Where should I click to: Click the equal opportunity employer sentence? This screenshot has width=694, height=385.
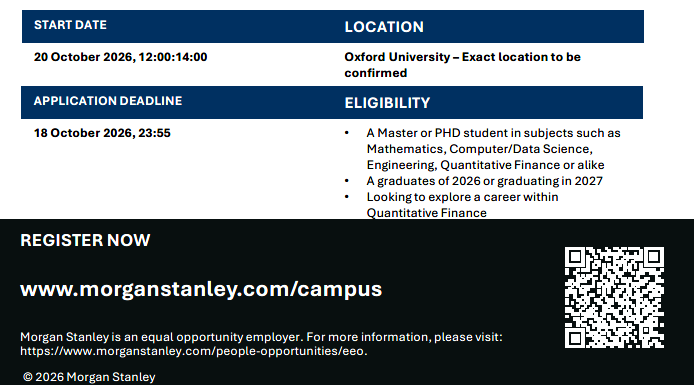pos(261,337)
